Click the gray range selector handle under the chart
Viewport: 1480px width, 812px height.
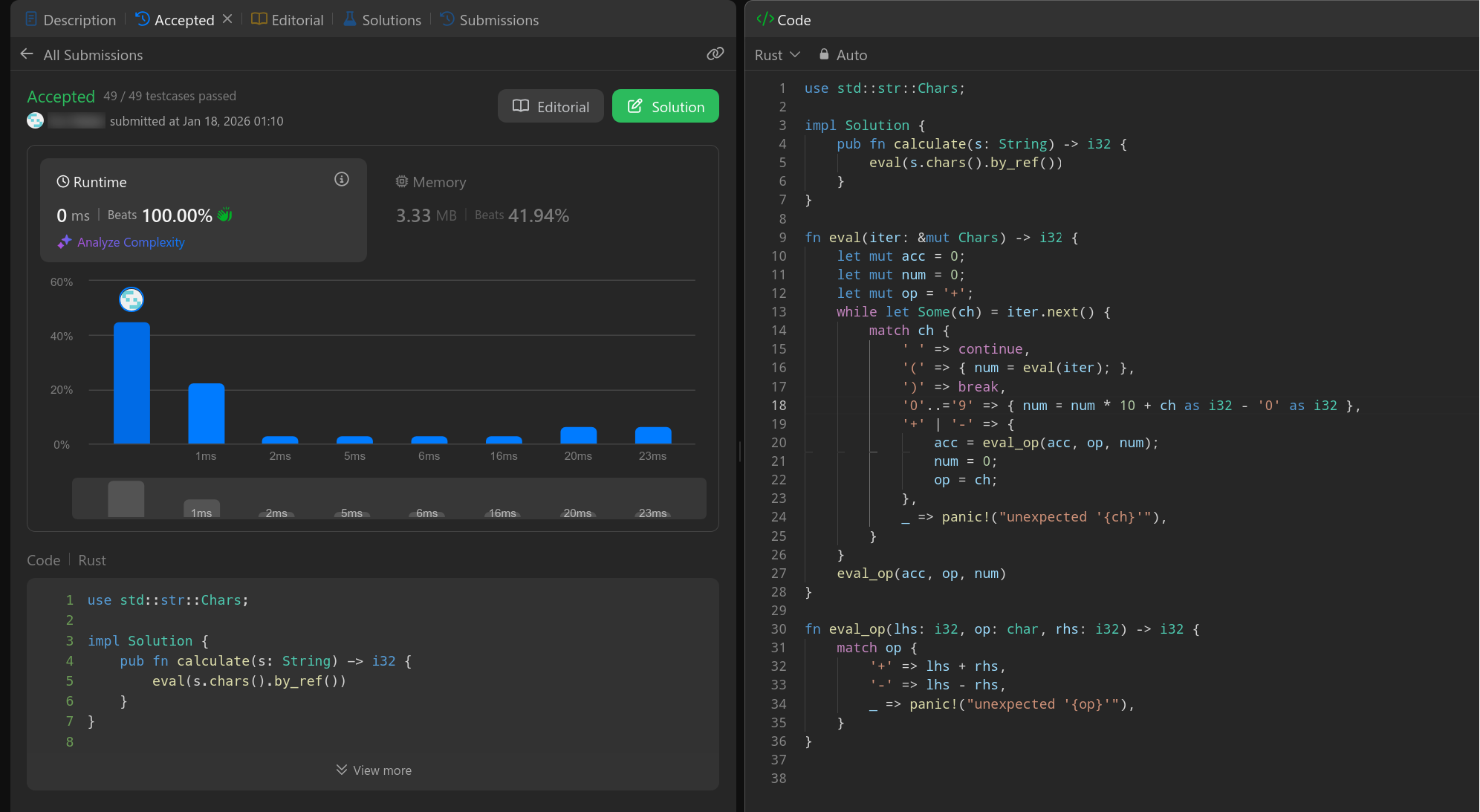pos(126,498)
